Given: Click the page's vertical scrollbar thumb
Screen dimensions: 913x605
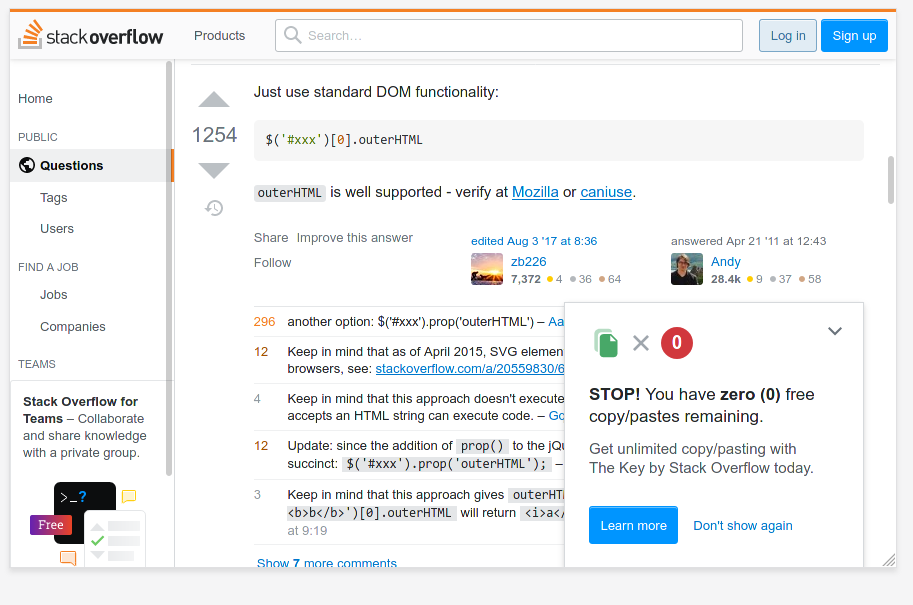Looking at the screenshot, I should point(890,180).
